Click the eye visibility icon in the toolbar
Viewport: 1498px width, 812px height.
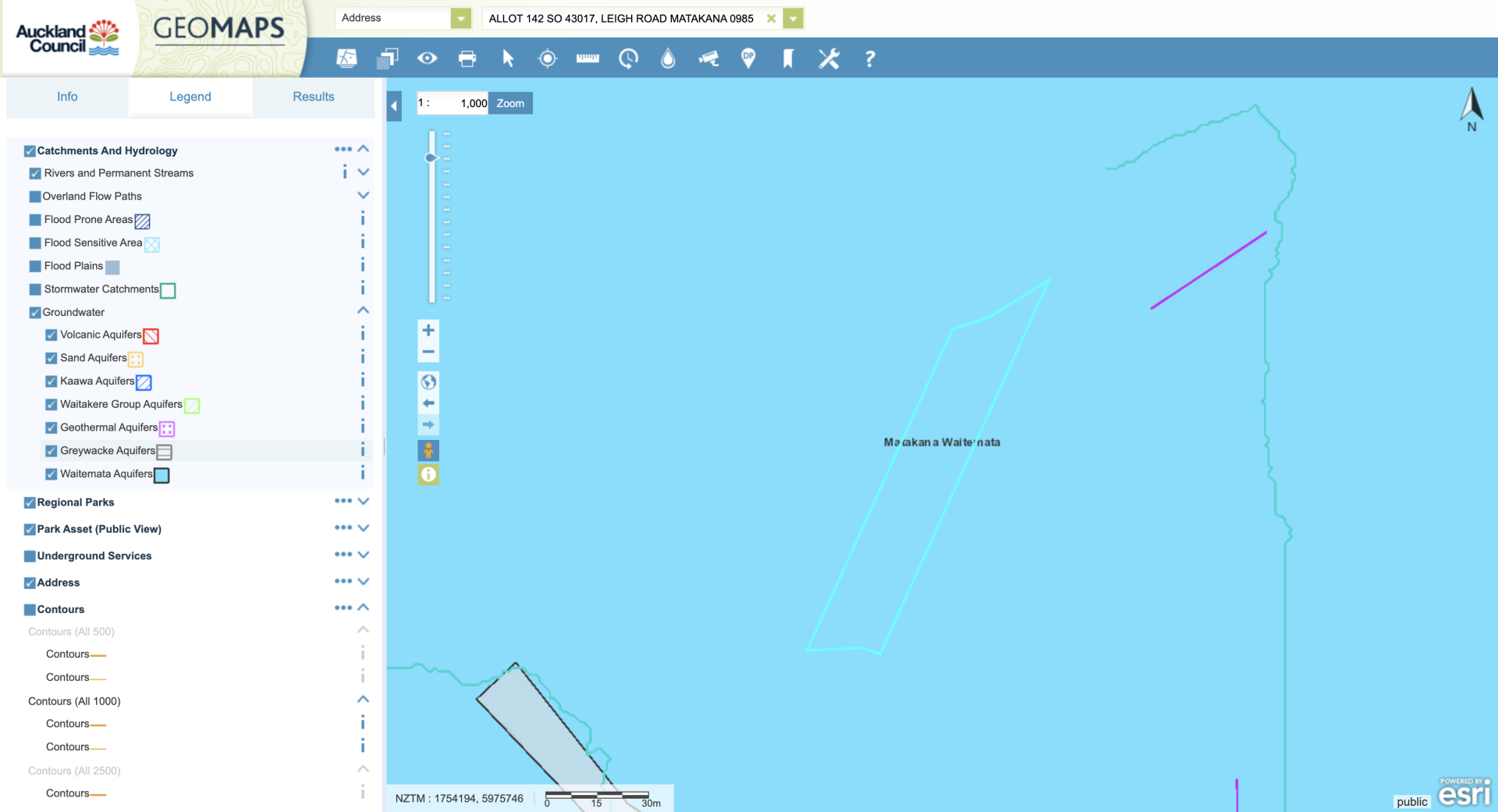427,59
